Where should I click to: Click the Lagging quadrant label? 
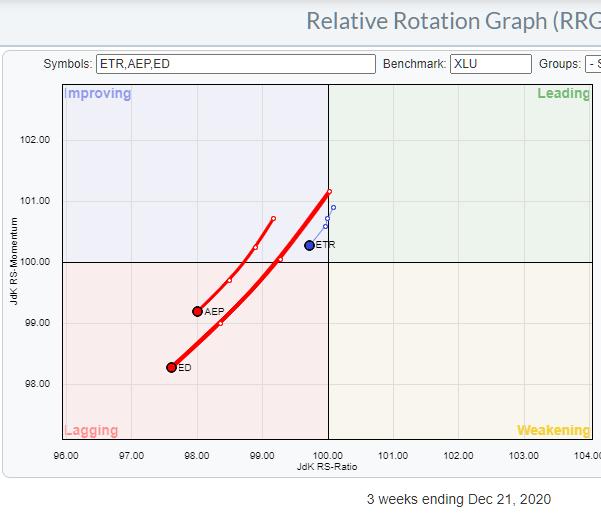tap(91, 431)
